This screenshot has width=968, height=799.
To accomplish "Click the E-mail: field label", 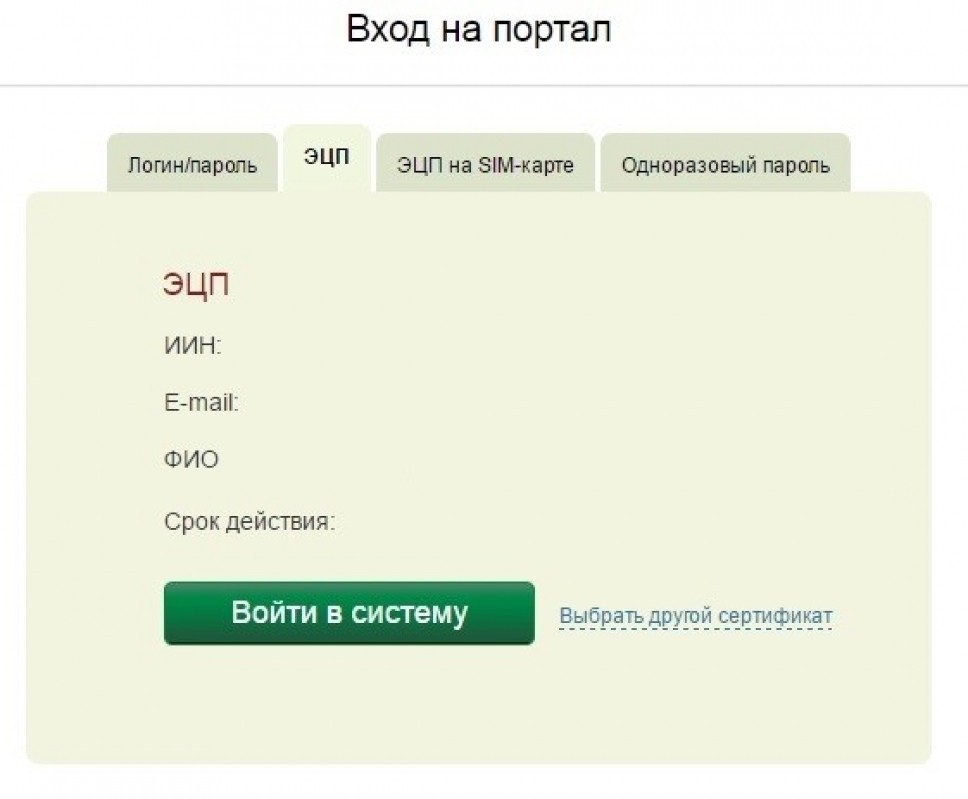I will click(201, 403).
